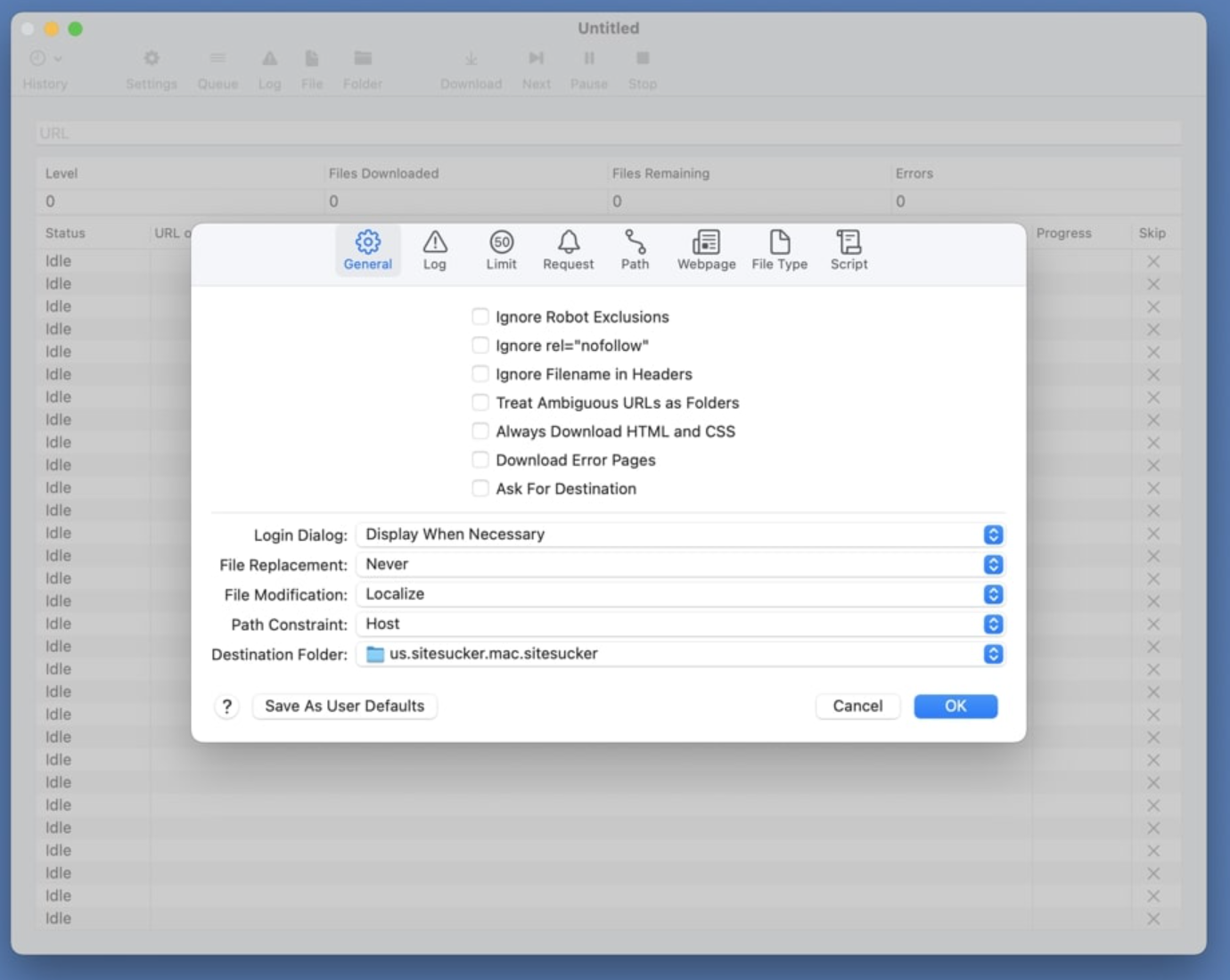Cancel the settings dialog
Screen dimensions: 1230x980
coord(857,706)
